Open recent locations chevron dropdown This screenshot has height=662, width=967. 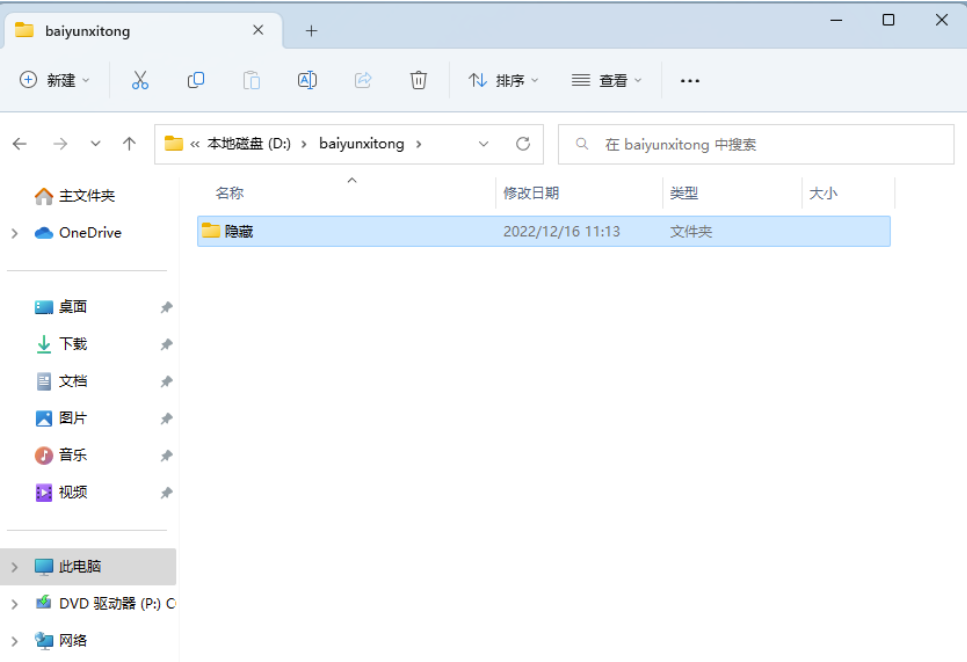click(x=95, y=144)
